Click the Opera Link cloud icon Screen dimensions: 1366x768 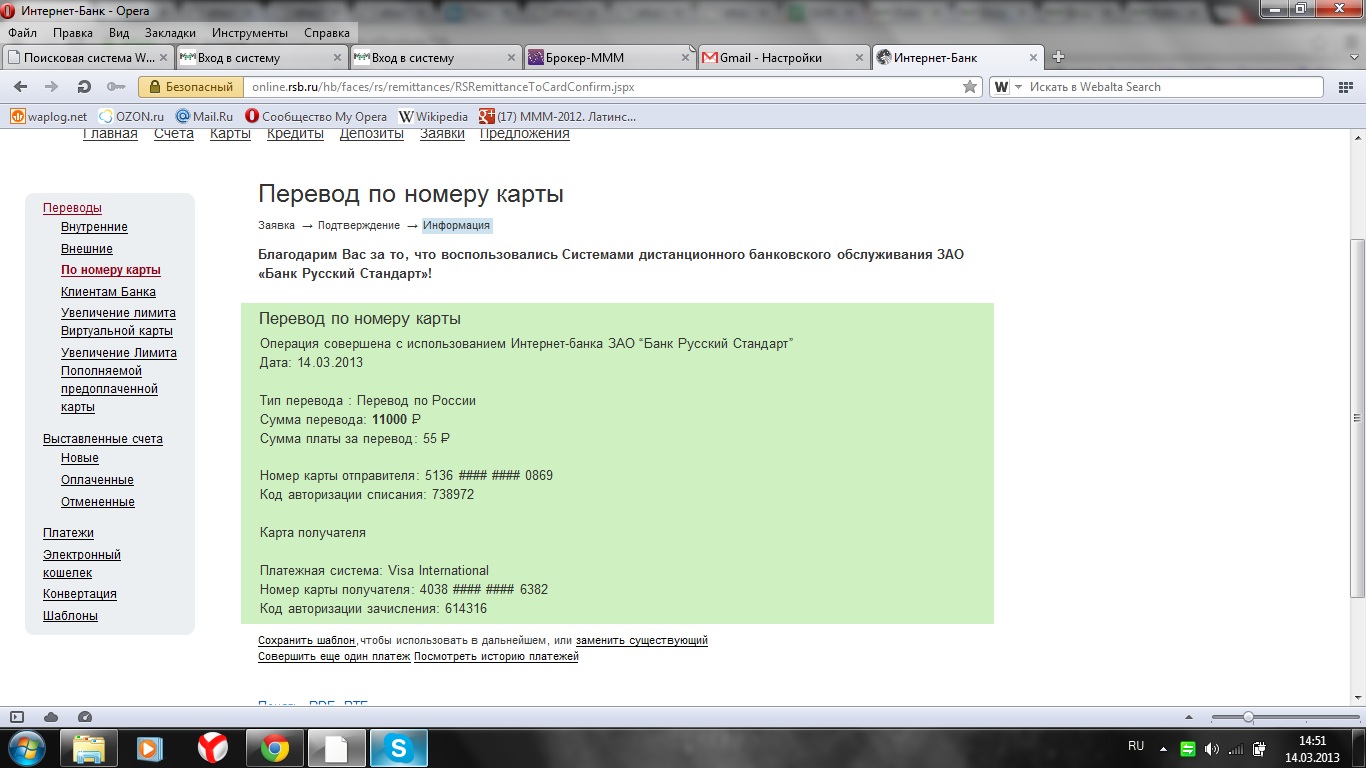coord(51,717)
